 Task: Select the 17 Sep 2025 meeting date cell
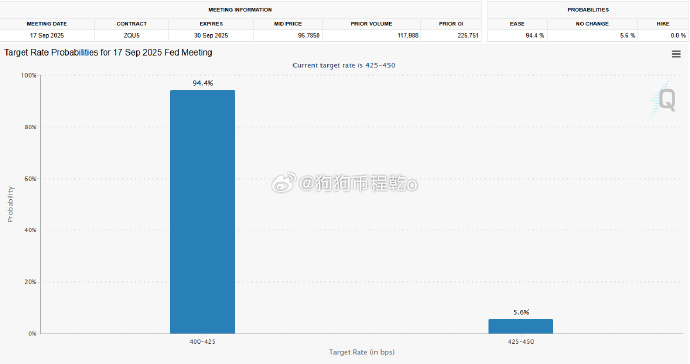pyautogui.click(x=47, y=36)
